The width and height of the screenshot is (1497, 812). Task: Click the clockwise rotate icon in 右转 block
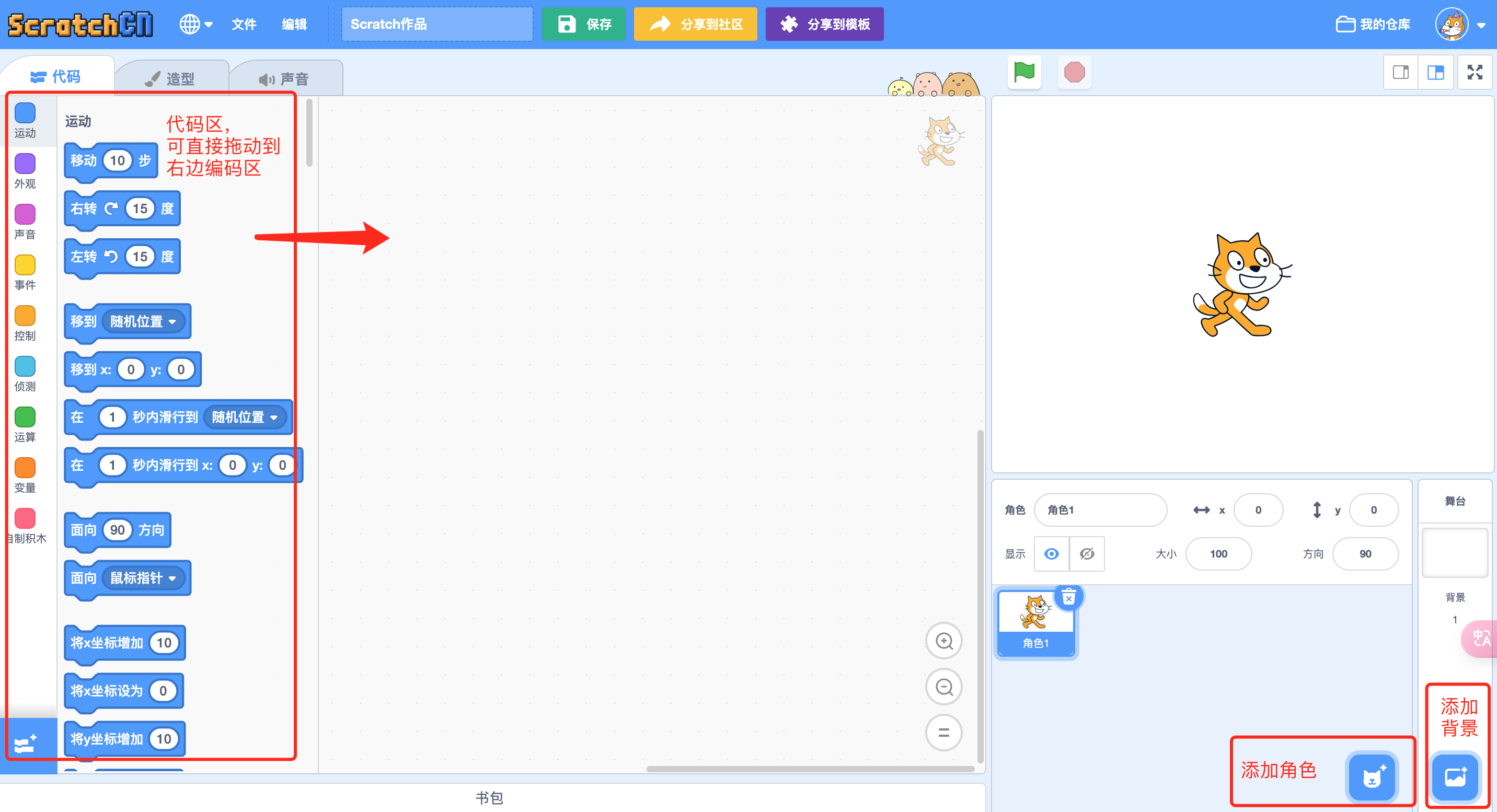(111, 208)
